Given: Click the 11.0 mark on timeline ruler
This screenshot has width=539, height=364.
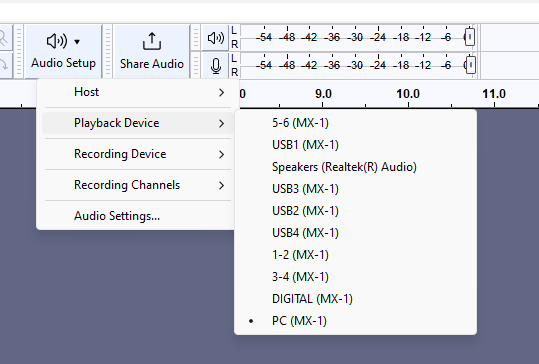Looking at the screenshot, I should coord(494,94).
